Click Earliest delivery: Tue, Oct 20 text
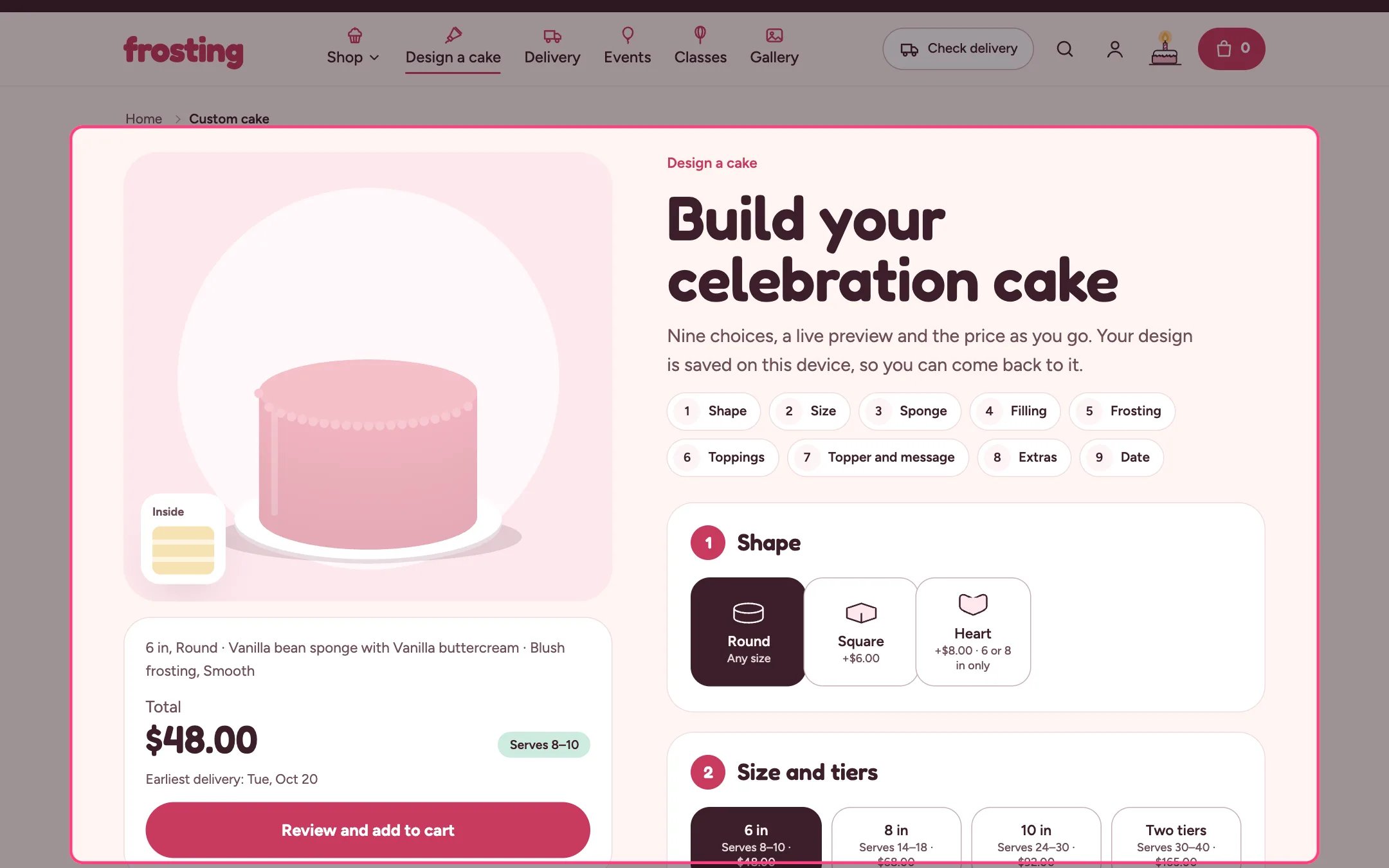Screen dimensions: 1389x868 tap(232, 779)
